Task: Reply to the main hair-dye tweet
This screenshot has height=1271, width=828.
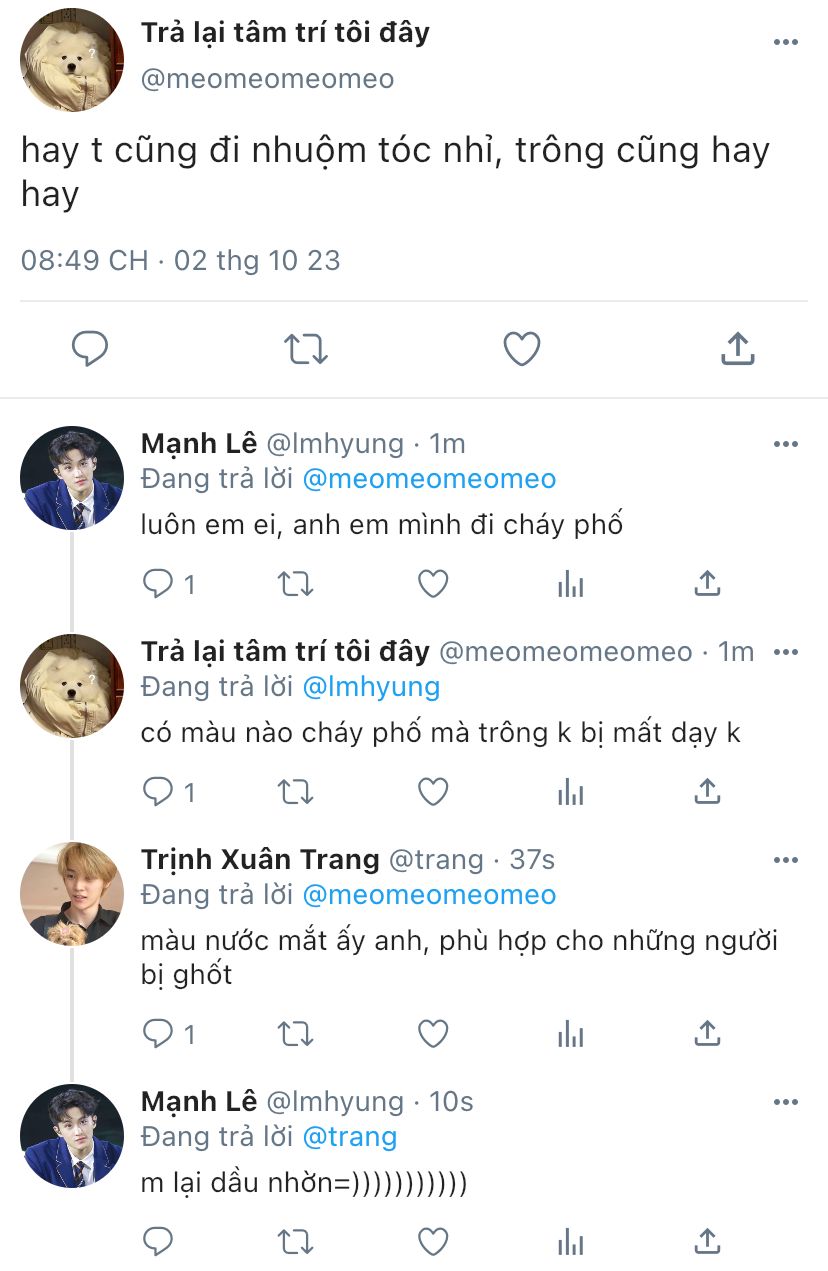Action: click(90, 349)
